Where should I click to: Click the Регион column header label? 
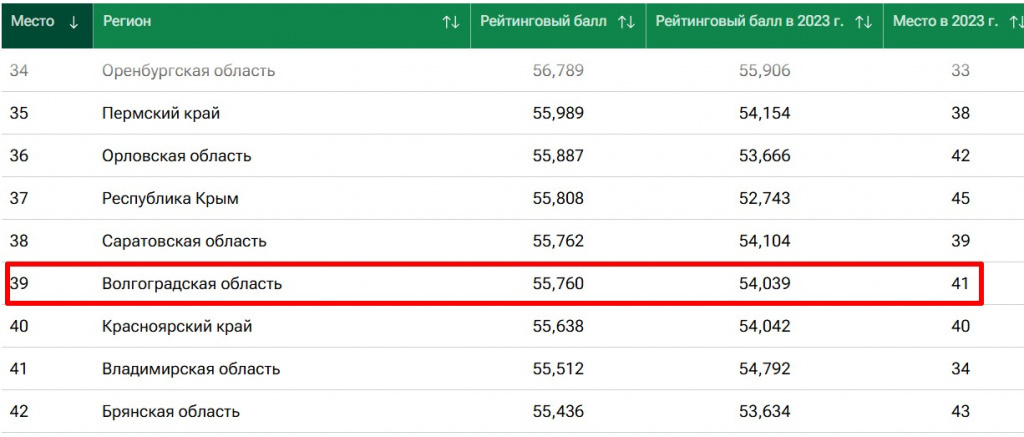127,22
